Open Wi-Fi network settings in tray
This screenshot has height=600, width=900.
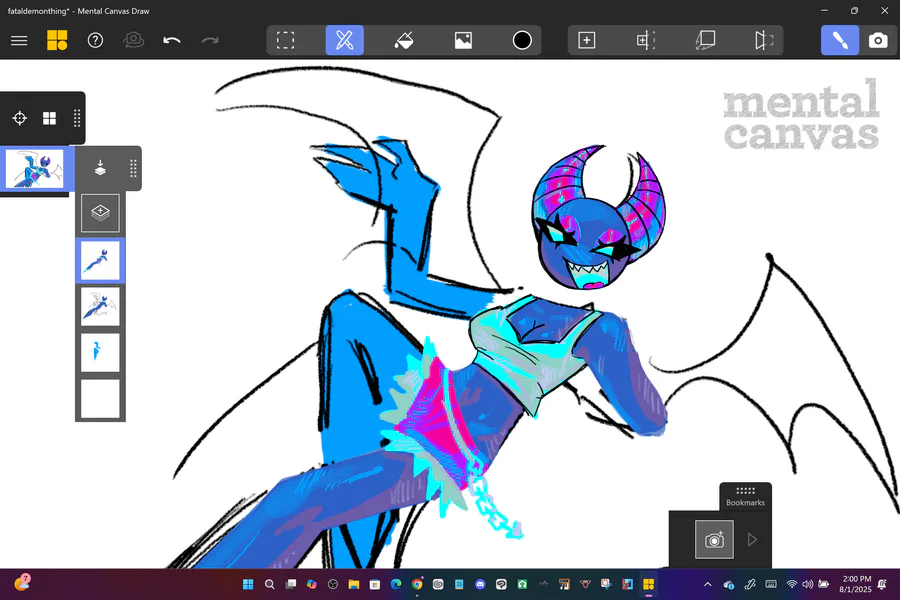point(792,584)
